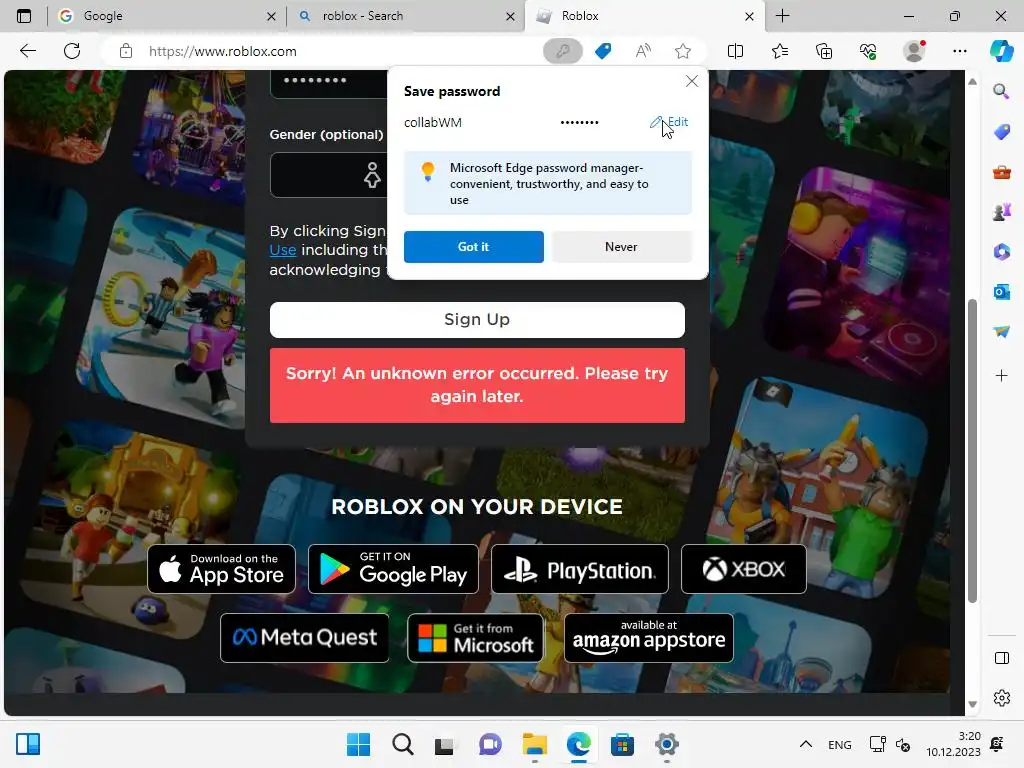Open the sidebar Outlook icon
1024x768 pixels.
pos(1001,292)
